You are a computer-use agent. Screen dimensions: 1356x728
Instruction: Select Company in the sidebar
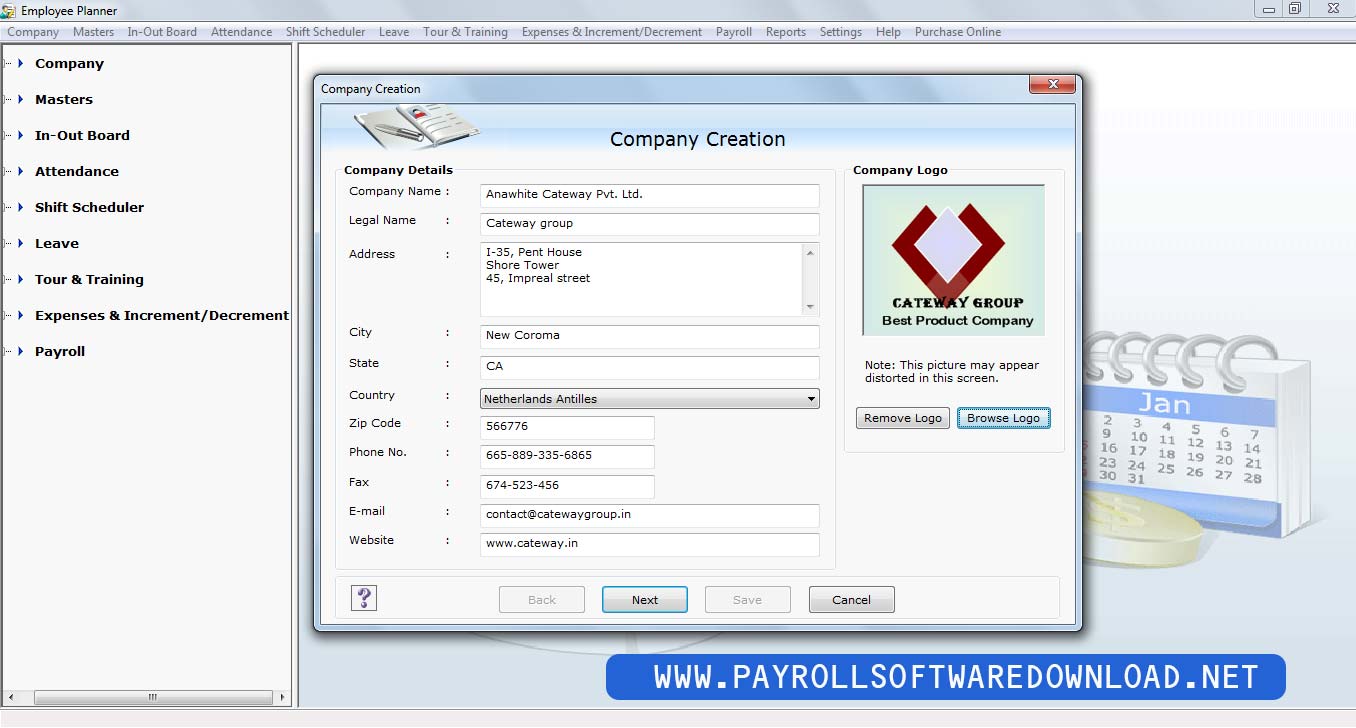pos(69,63)
